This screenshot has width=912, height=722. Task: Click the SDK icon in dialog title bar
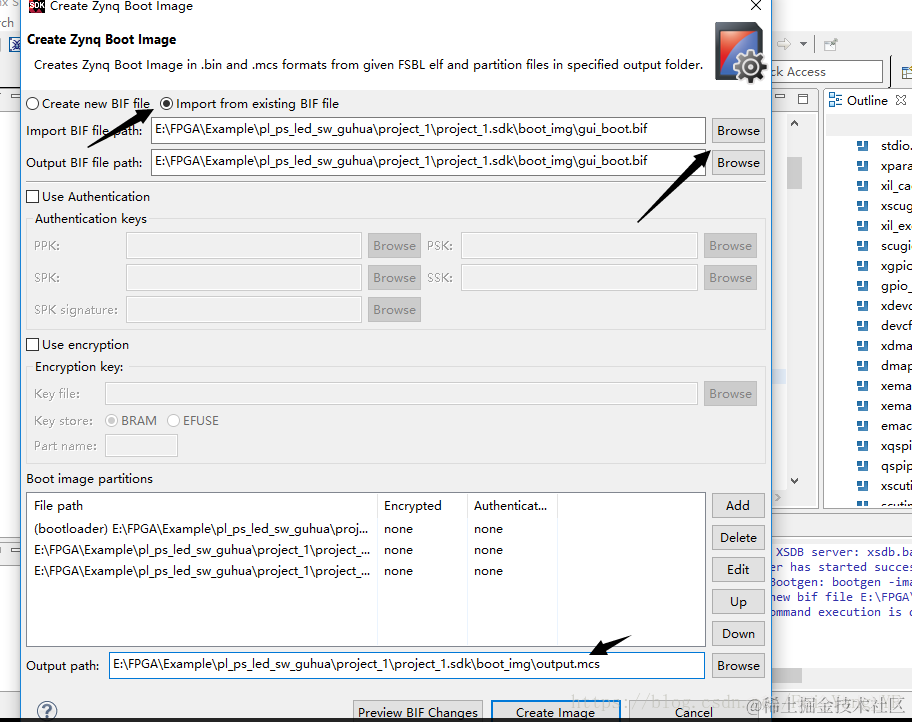pos(37,6)
